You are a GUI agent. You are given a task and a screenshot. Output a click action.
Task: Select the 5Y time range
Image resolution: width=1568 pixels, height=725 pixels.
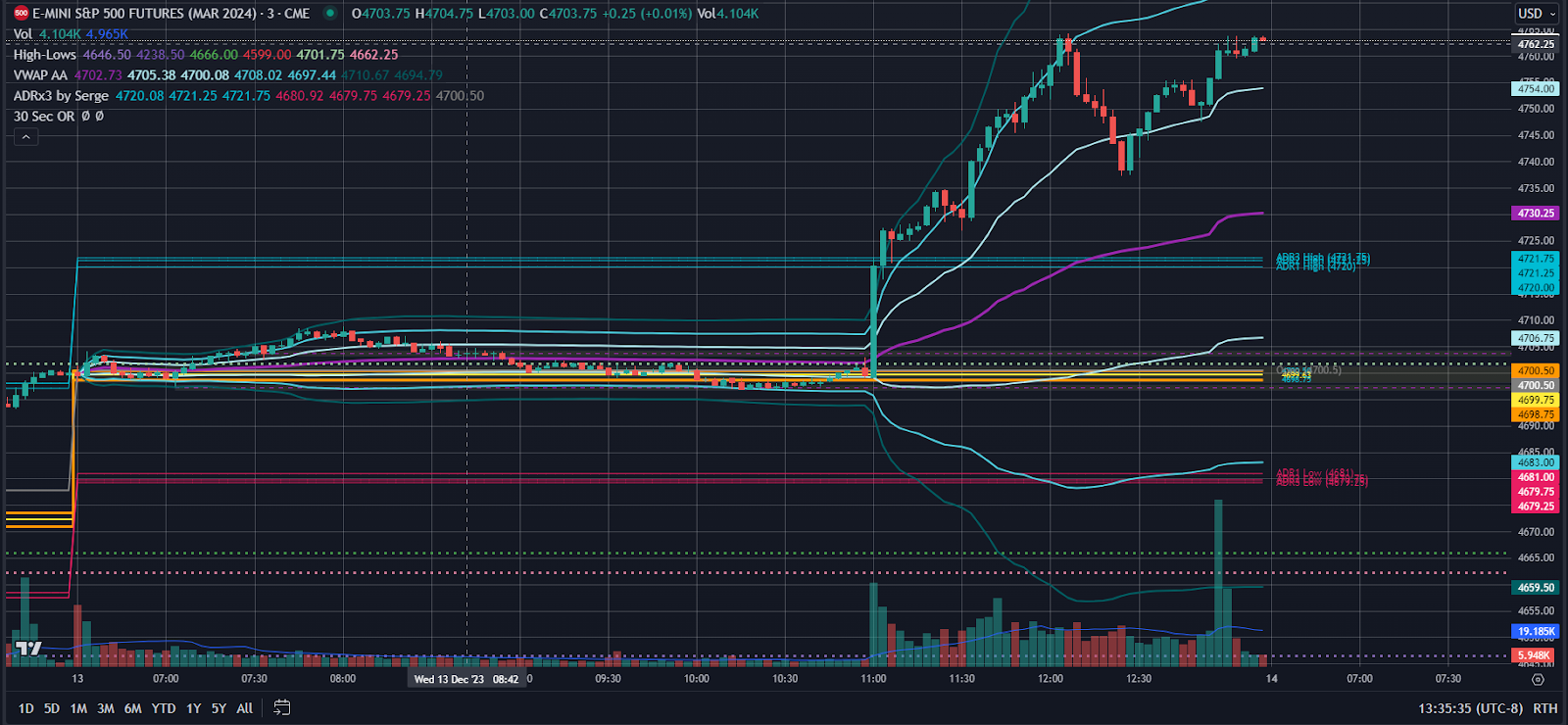(219, 708)
